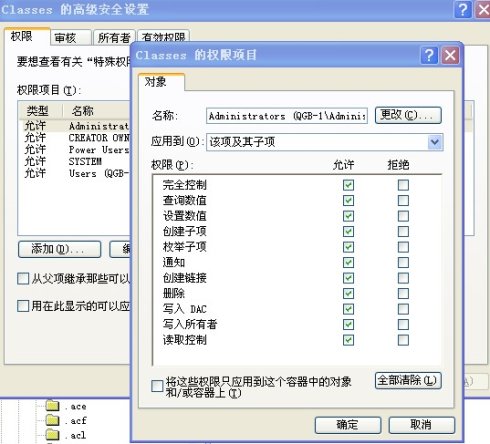Uncheck allow for 完全控制 permission
490x444 pixels.
click(x=348, y=185)
